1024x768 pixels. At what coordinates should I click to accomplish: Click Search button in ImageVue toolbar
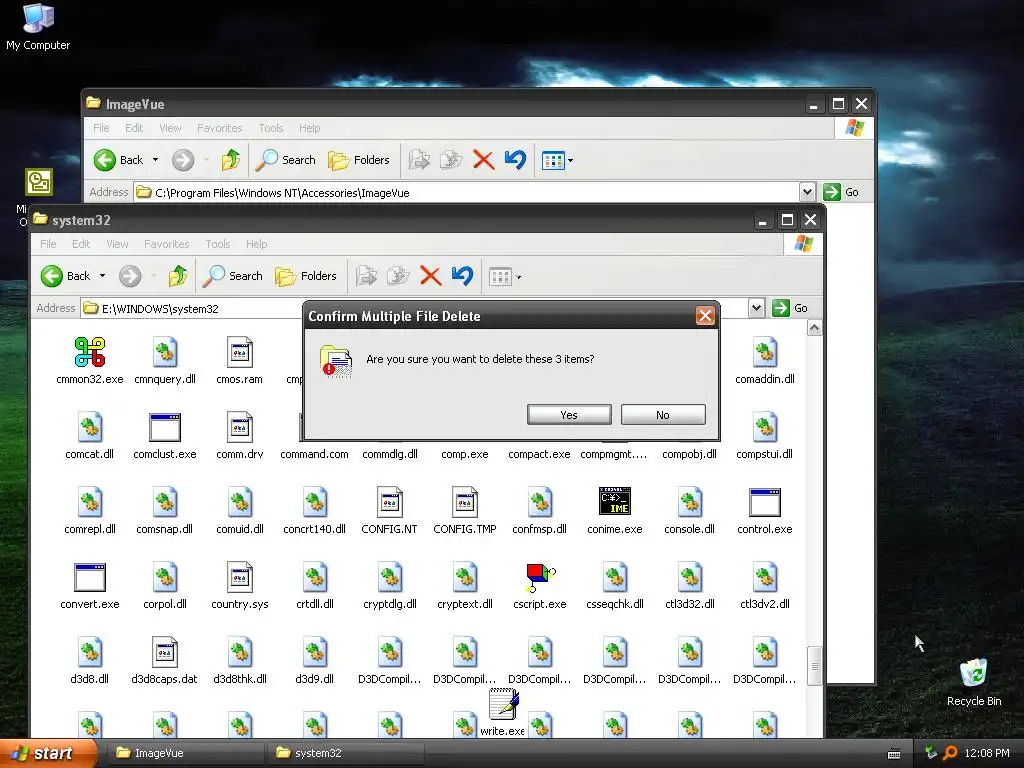[x=285, y=160]
